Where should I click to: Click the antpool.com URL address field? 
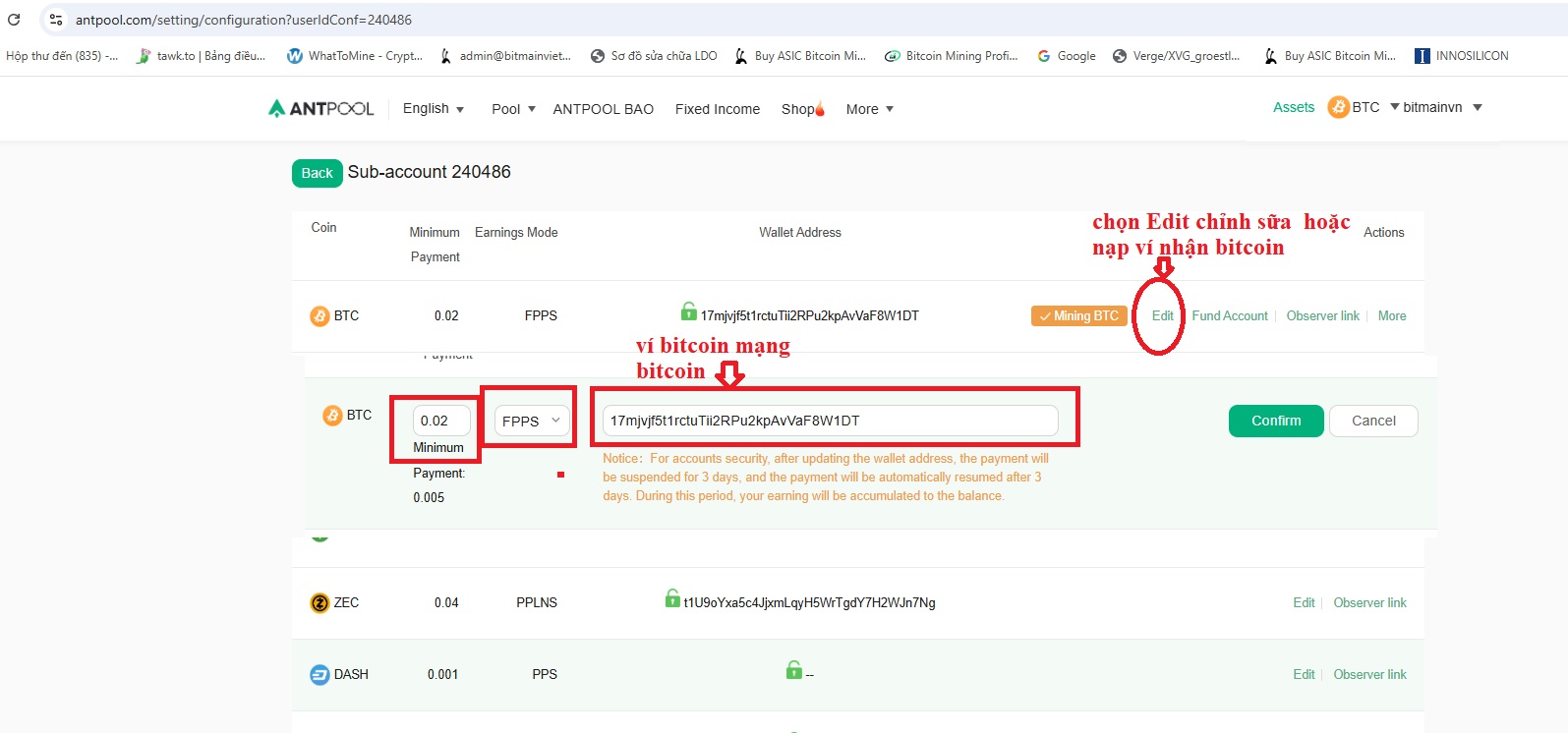[244, 20]
